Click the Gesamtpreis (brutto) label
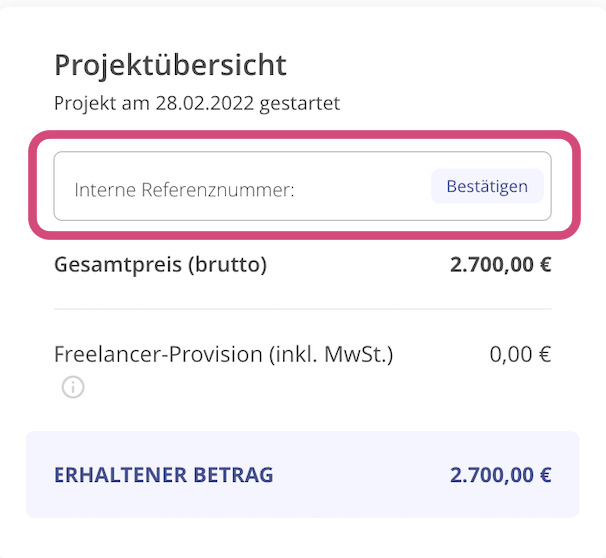This screenshot has height=558, width=606. click(161, 265)
